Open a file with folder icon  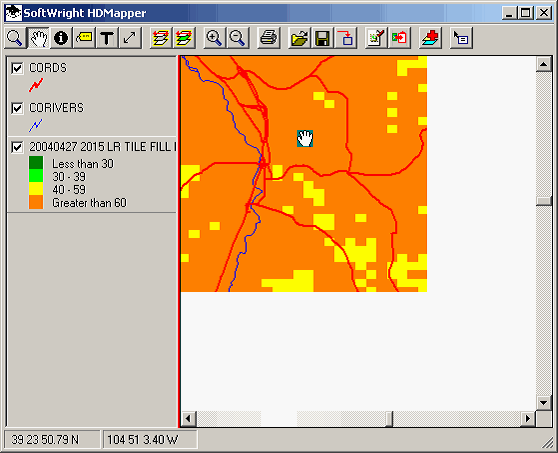click(x=299, y=38)
